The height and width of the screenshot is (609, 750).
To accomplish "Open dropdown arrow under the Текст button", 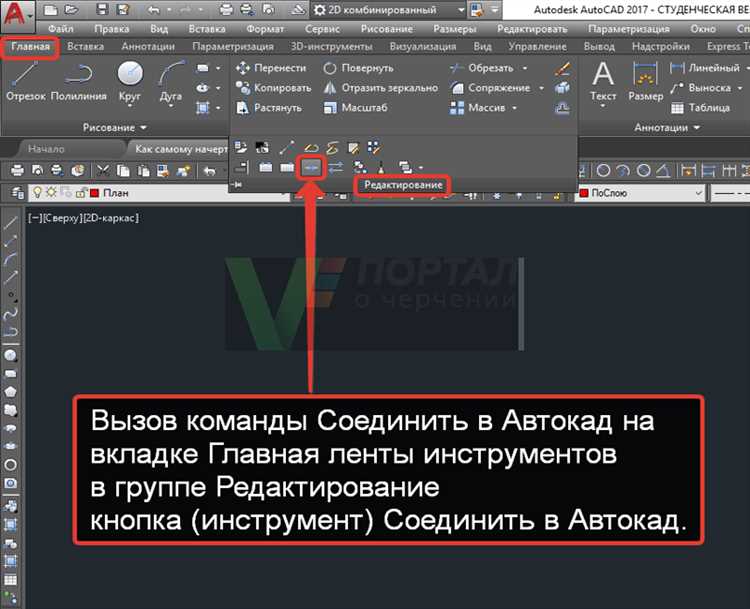I will (603, 106).
